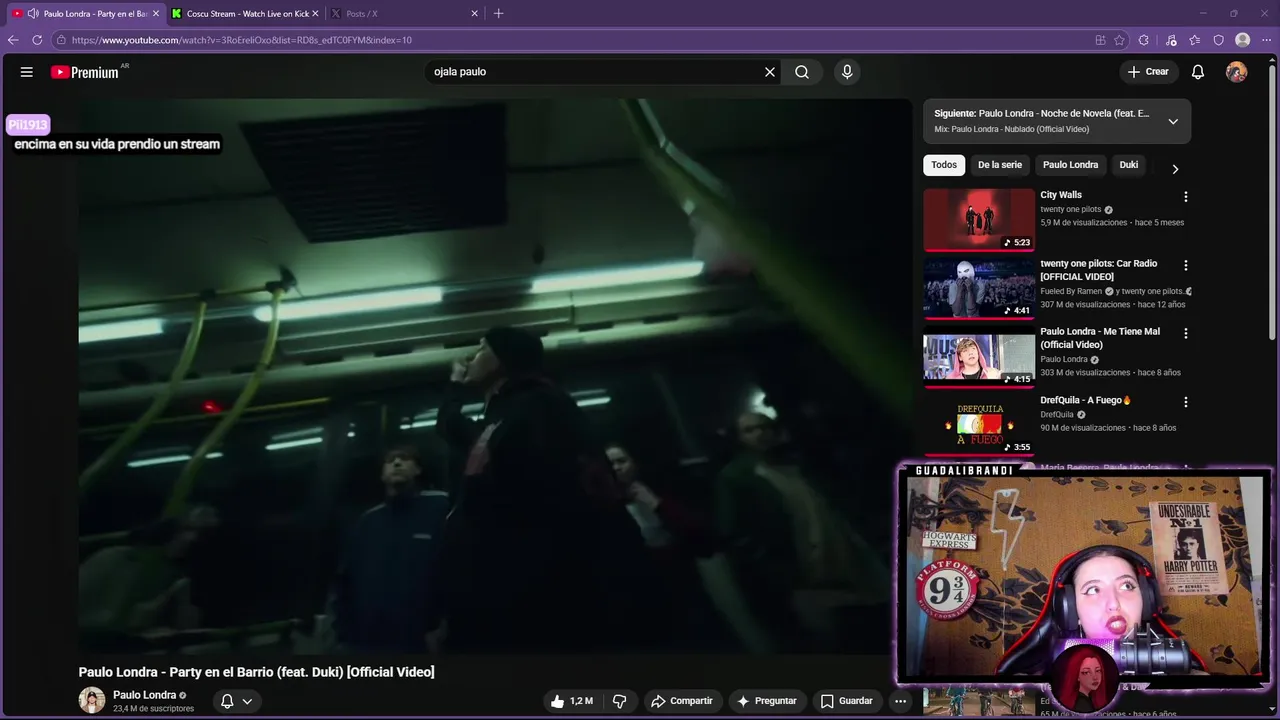Open Paulo Londra channel avatar
This screenshot has width=1280, height=720.
coord(92,700)
